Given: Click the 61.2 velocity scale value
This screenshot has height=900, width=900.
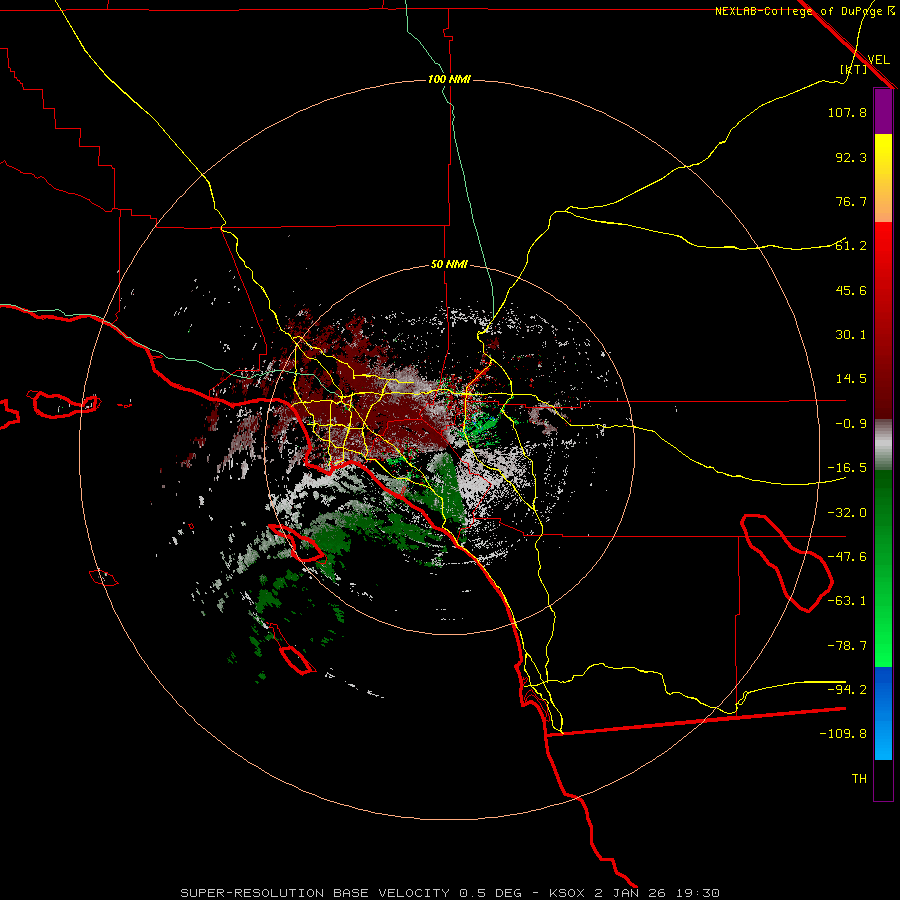Looking at the screenshot, I should click(851, 246).
